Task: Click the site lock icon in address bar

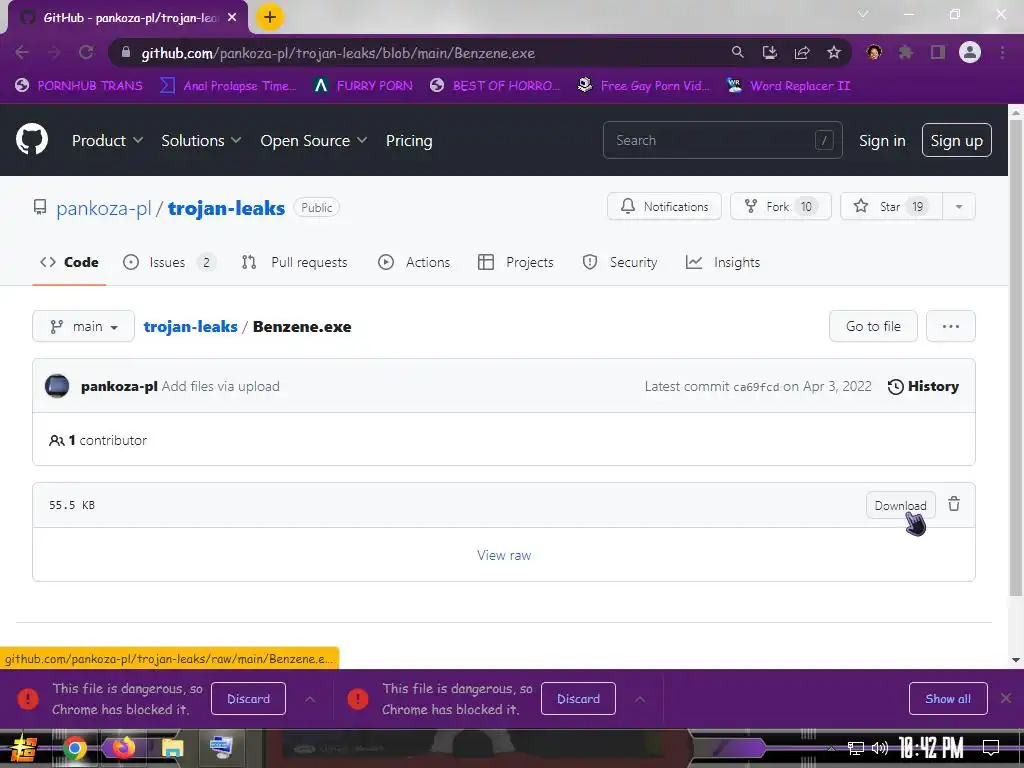Action: tap(126, 52)
